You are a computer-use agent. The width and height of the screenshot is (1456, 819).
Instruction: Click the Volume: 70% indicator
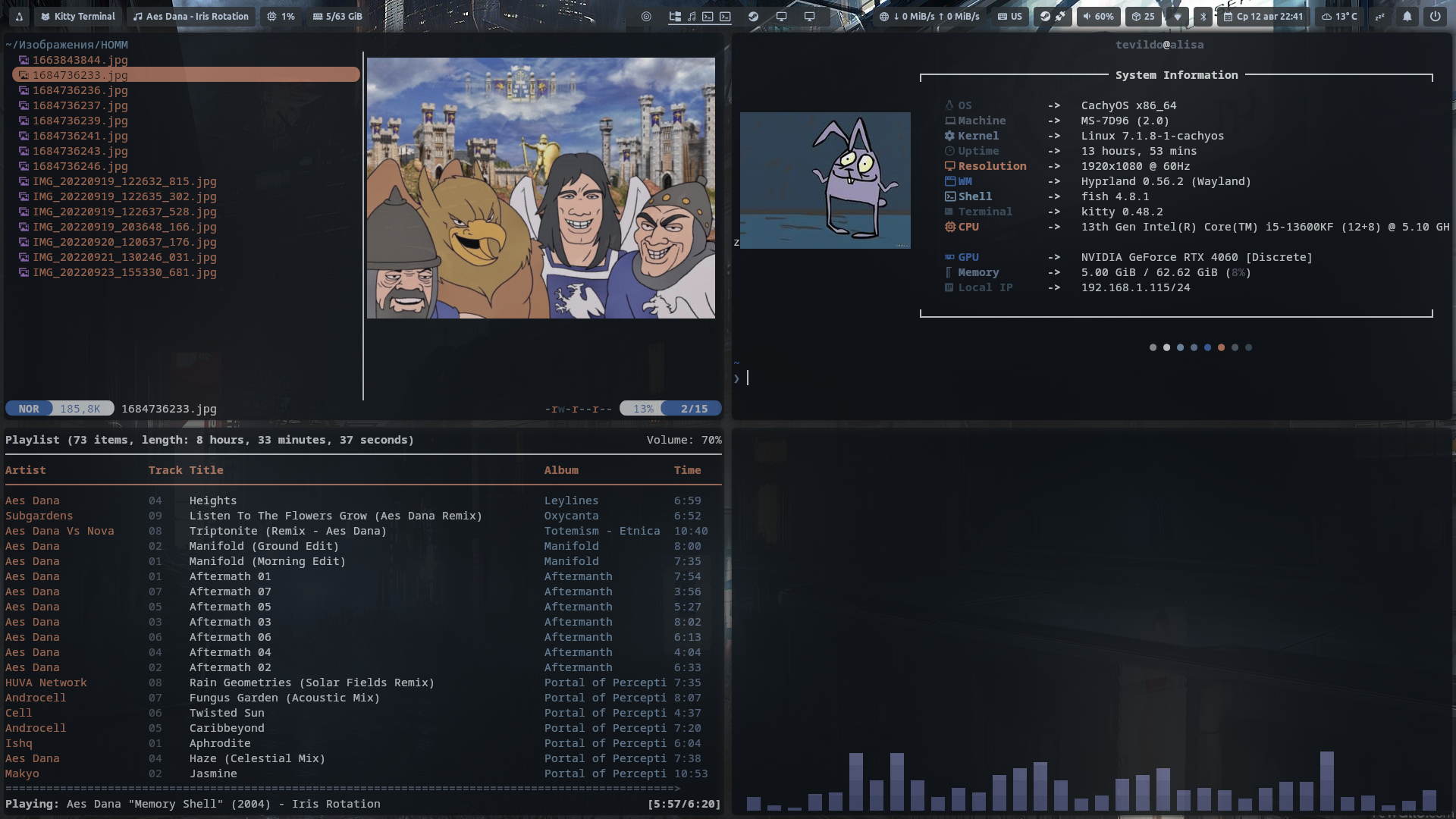(x=684, y=440)
